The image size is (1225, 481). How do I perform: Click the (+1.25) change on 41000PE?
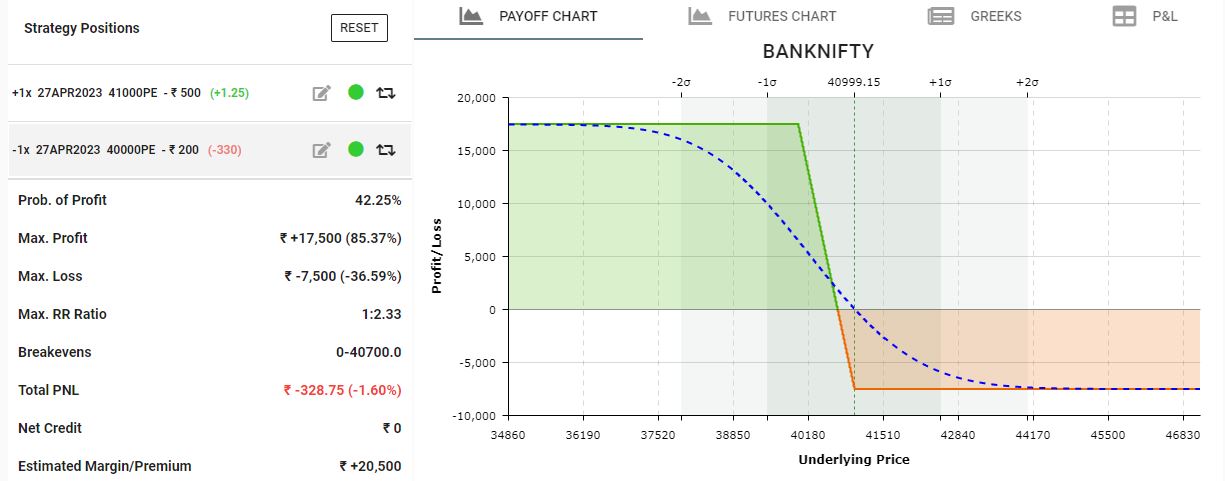coord(229,93)
